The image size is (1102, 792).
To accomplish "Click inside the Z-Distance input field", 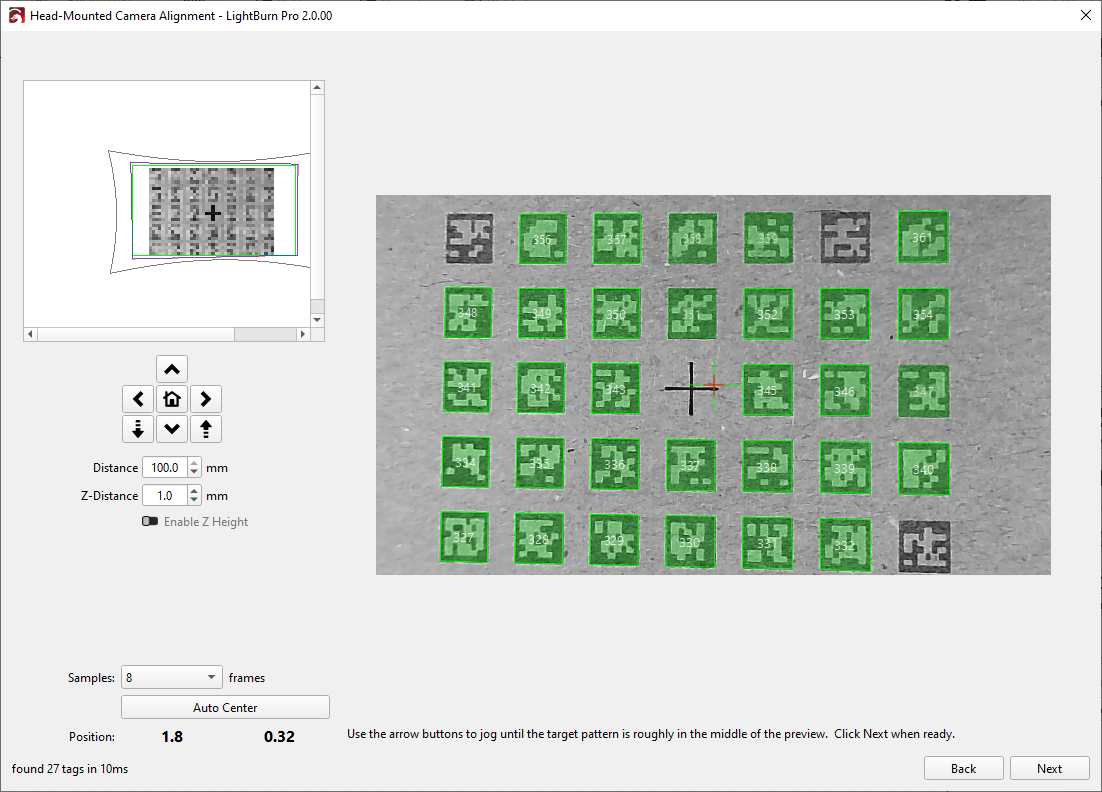I will click(164, 496).
